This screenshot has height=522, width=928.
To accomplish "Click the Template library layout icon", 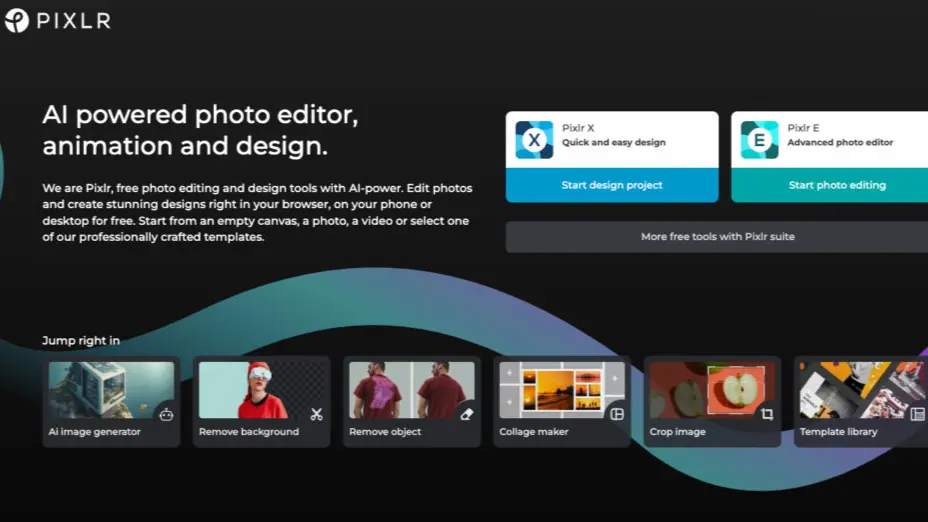I will tap(917, 414).
